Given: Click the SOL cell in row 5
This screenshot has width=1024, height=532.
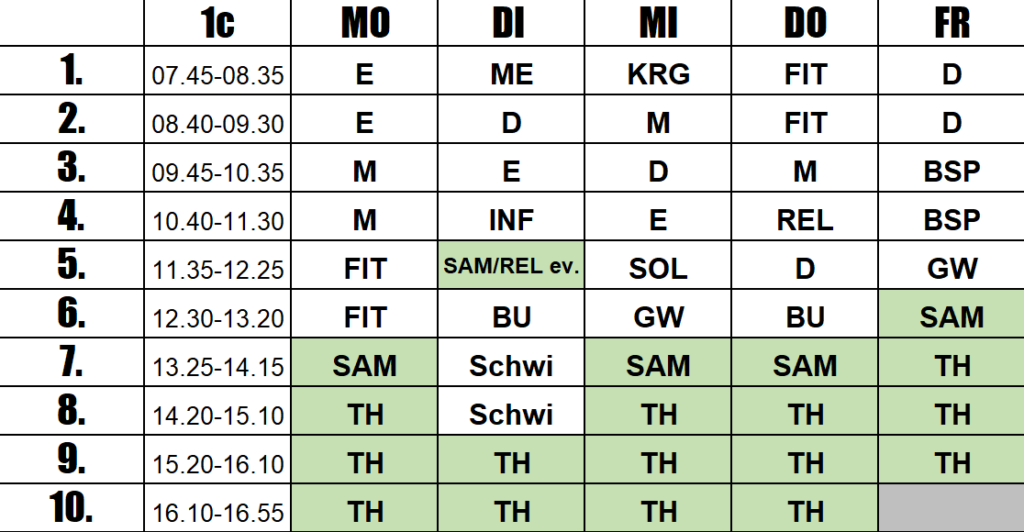Looking at the screenshot, I should [658, 266].
